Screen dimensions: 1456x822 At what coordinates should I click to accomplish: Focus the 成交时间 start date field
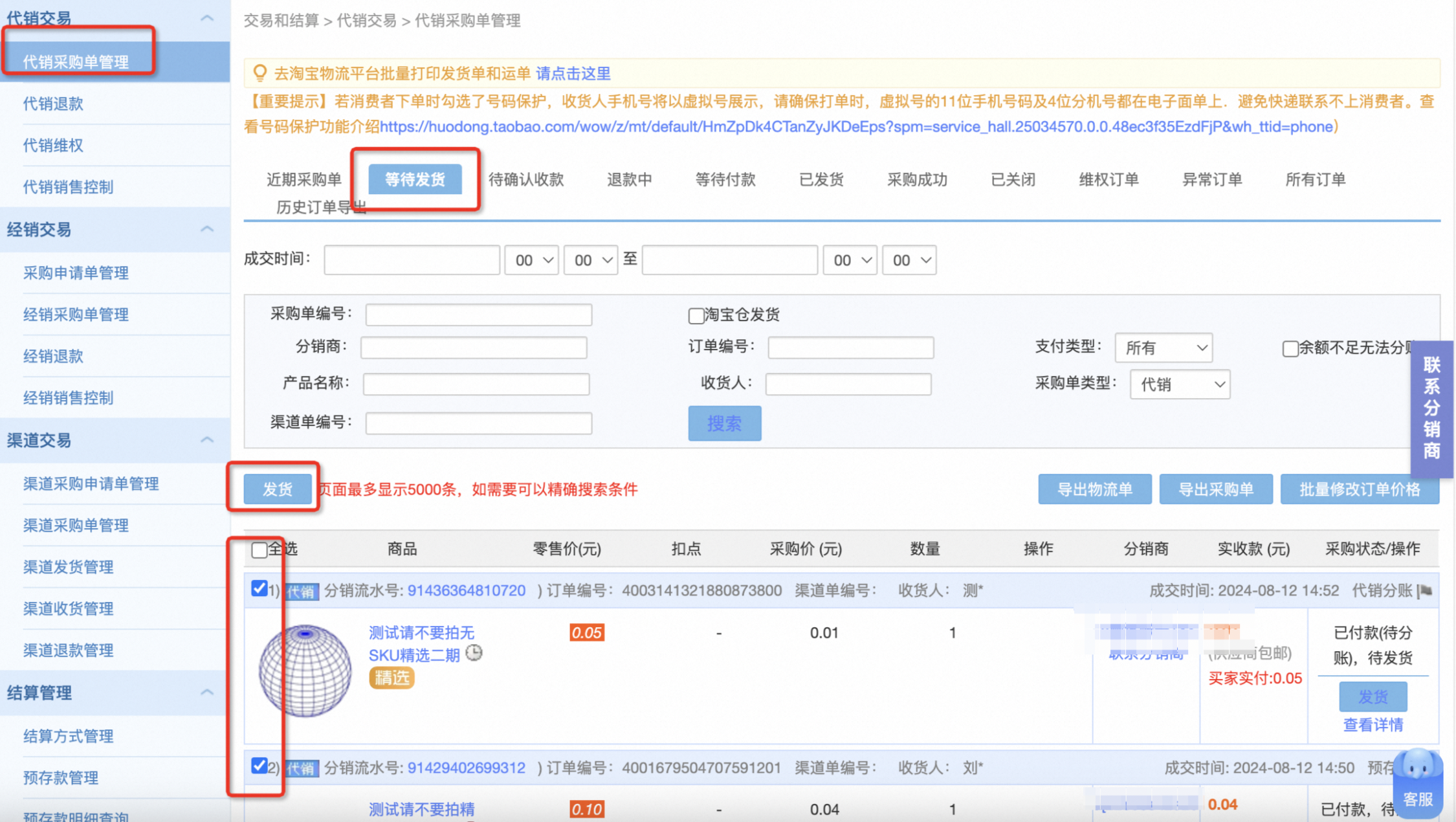[412, 260]
